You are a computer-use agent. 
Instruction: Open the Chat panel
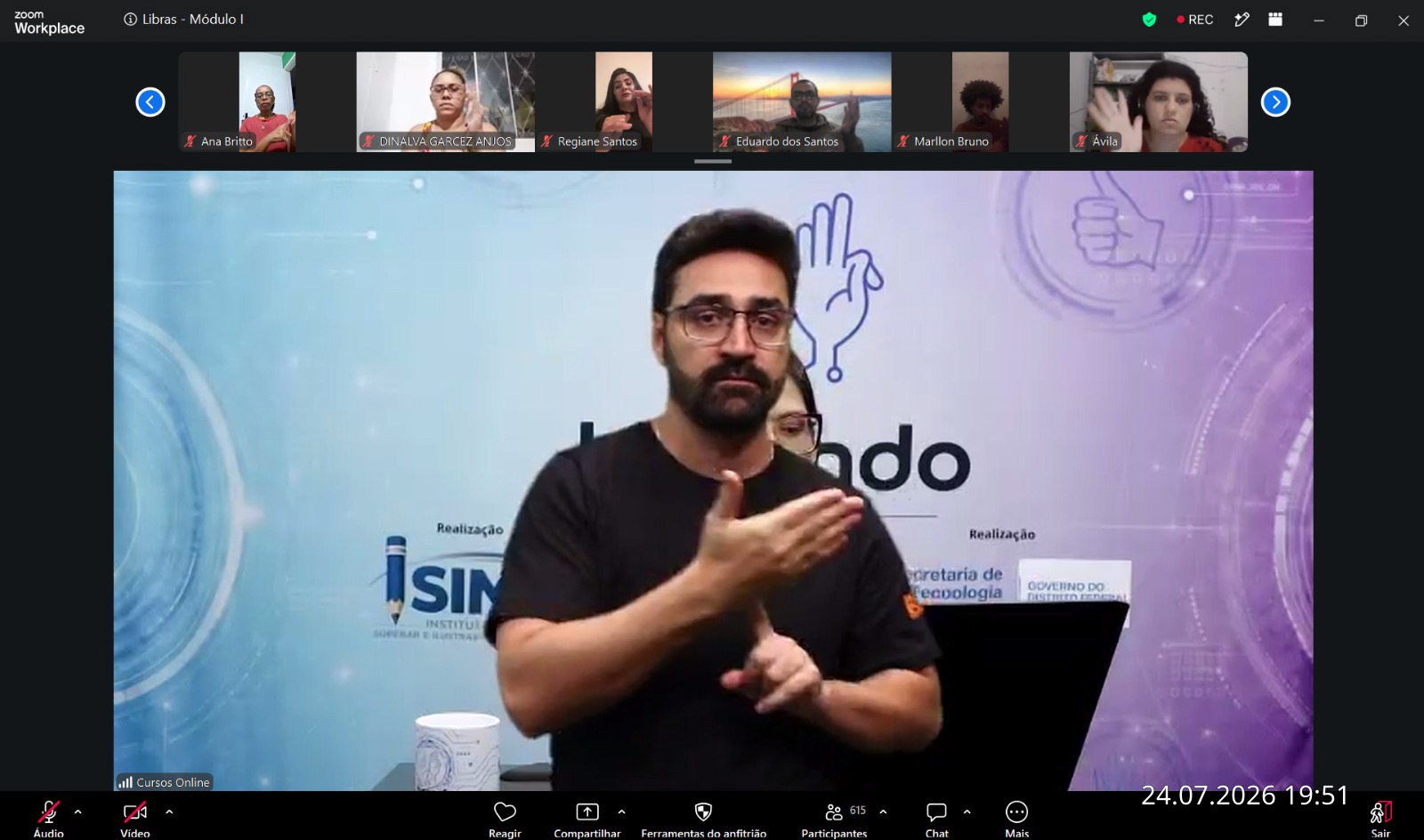pyautogui.click(x=936, y=818)
